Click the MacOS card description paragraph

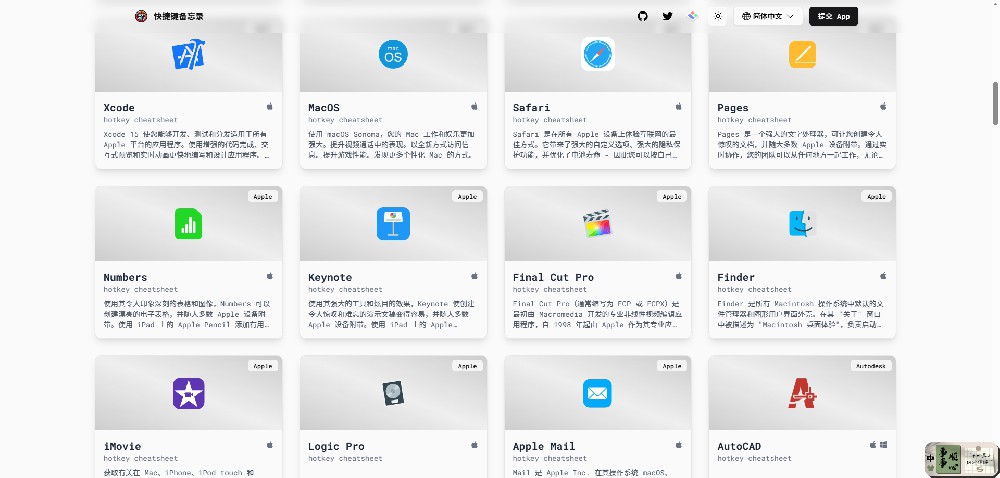tap(393, 145)
